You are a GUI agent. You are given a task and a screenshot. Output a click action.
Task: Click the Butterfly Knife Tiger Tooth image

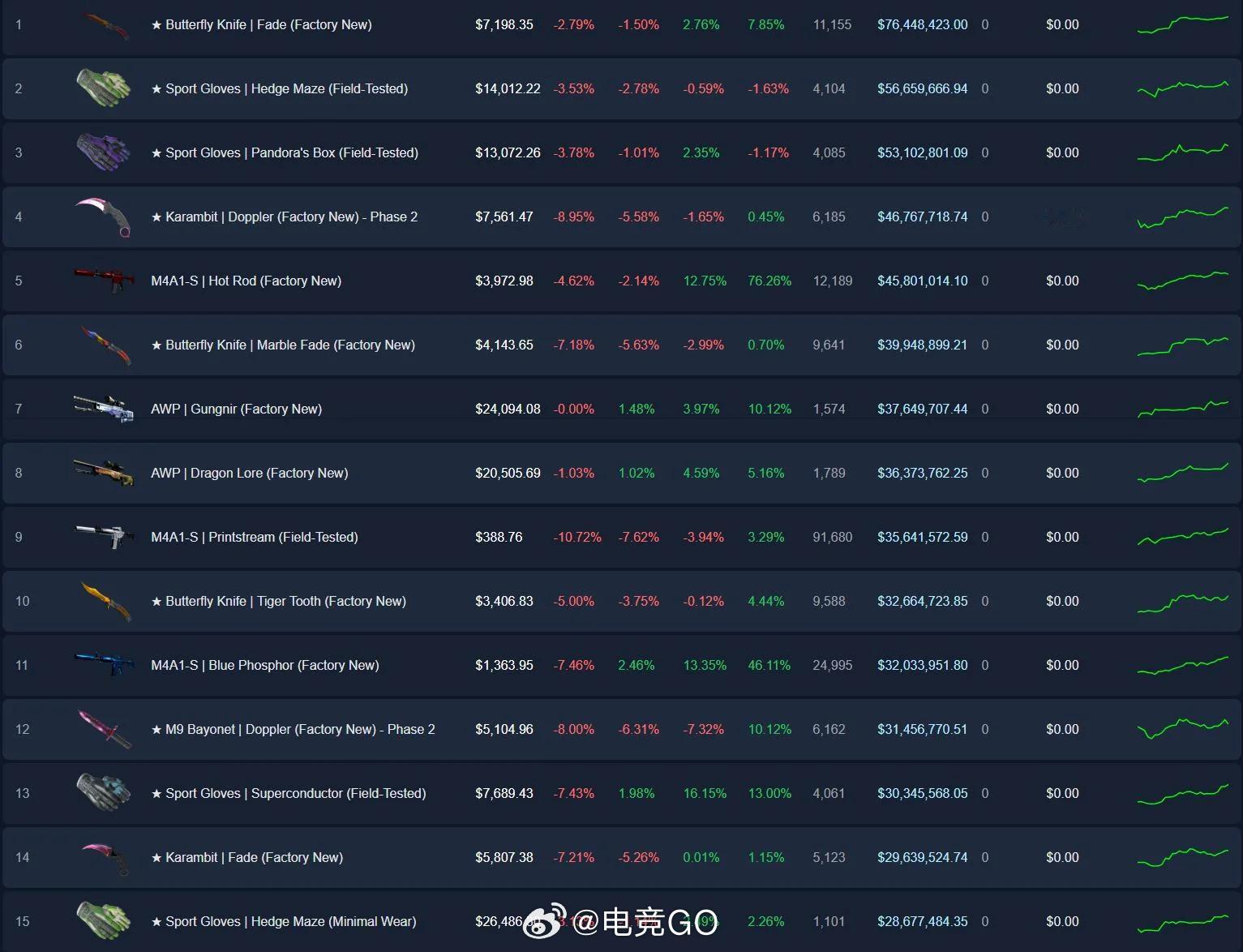point(106,602)
